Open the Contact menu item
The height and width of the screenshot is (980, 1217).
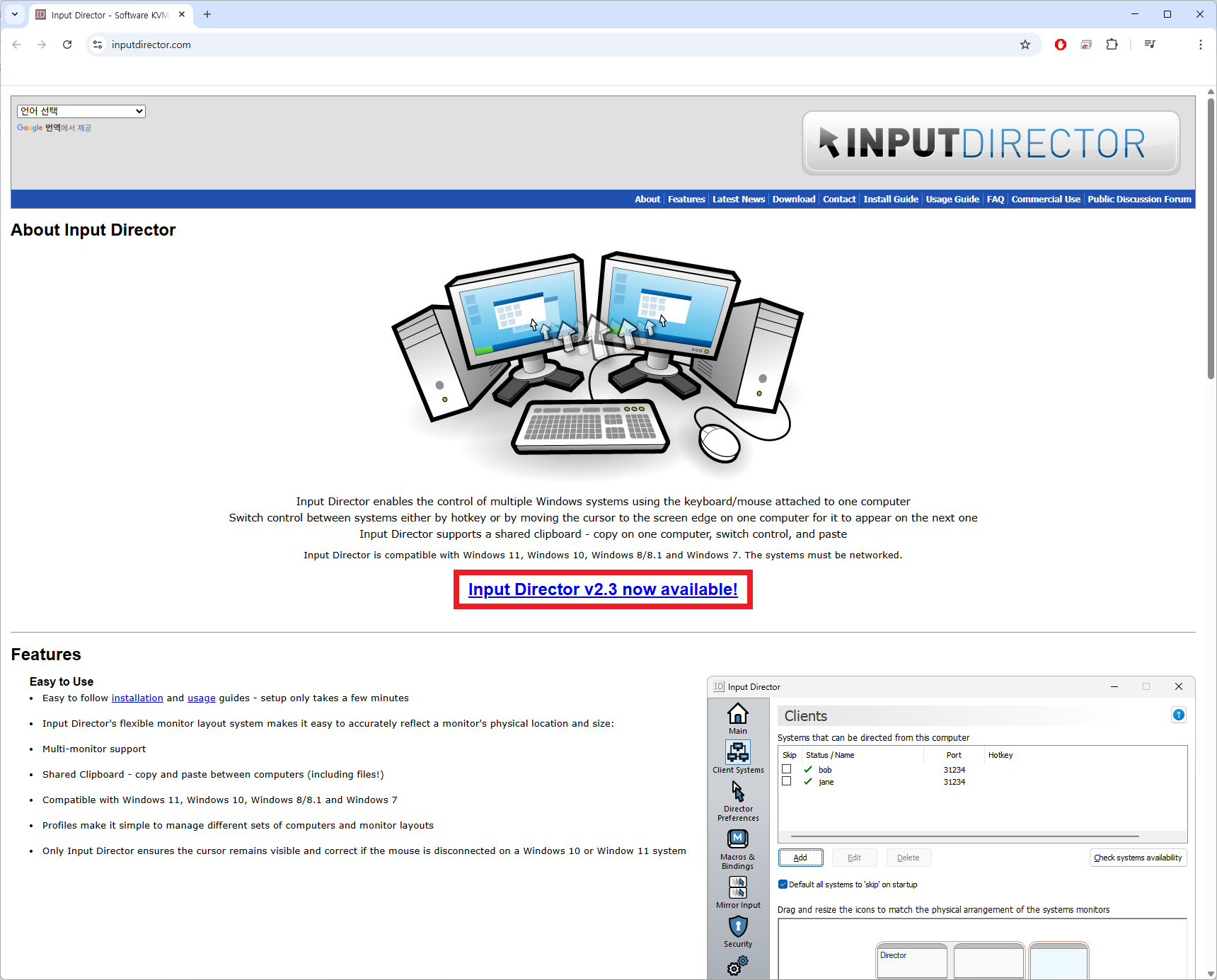click(x=839, y=200)
